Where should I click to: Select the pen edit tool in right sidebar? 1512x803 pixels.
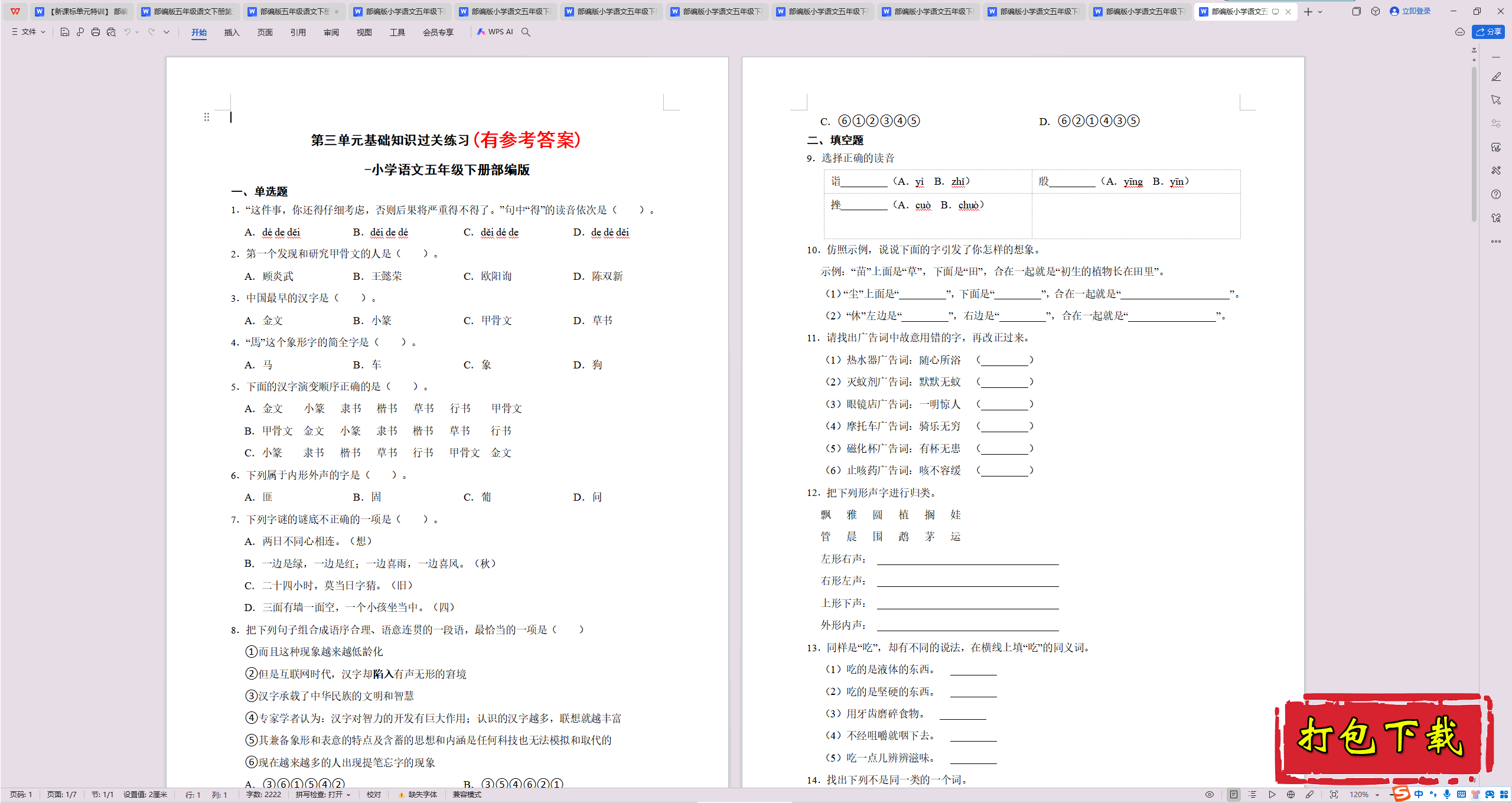(x=1496, y=77)
